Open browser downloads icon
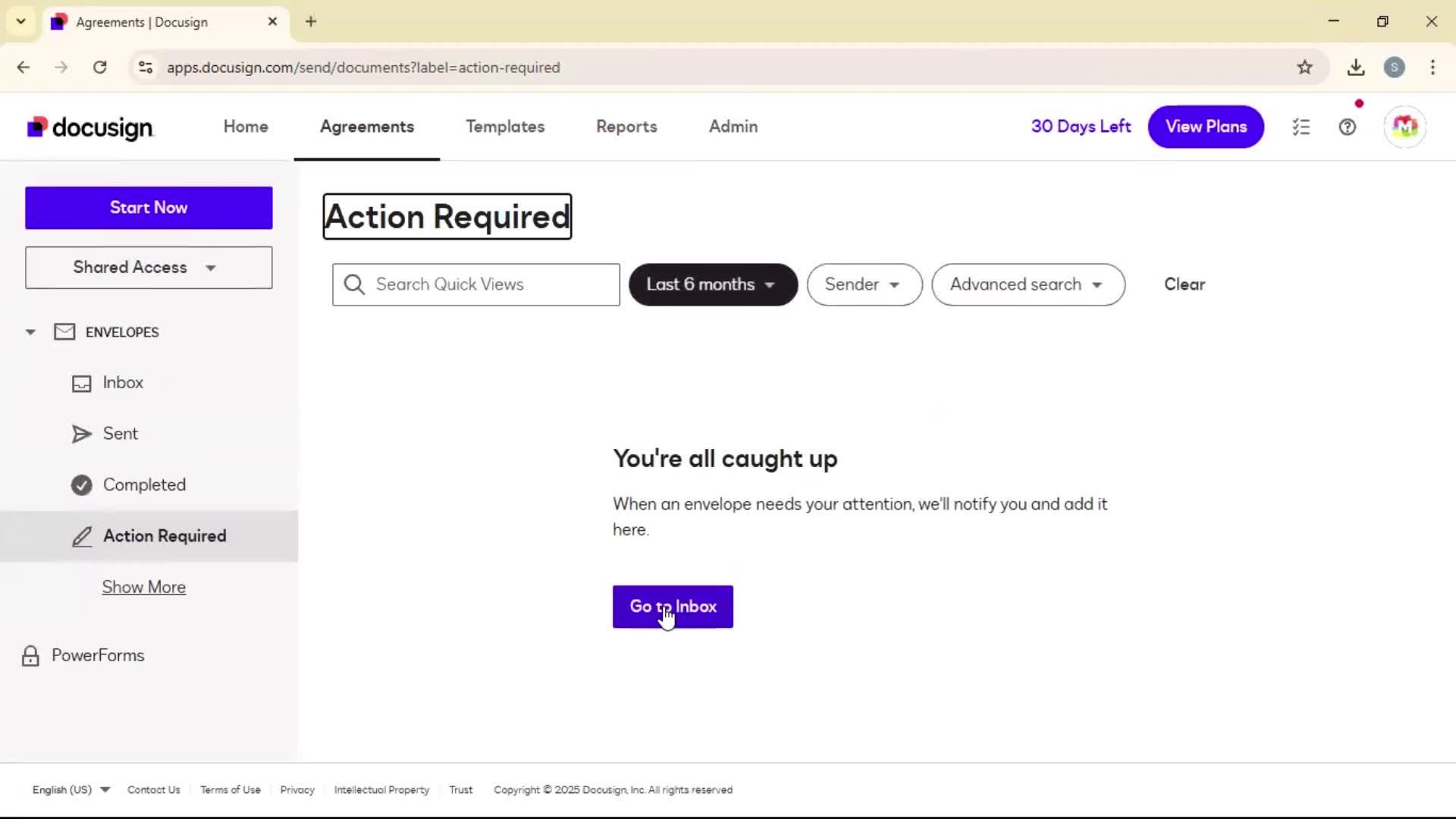The width and height of the screenshot is (1456, 819). (1356, 67)
